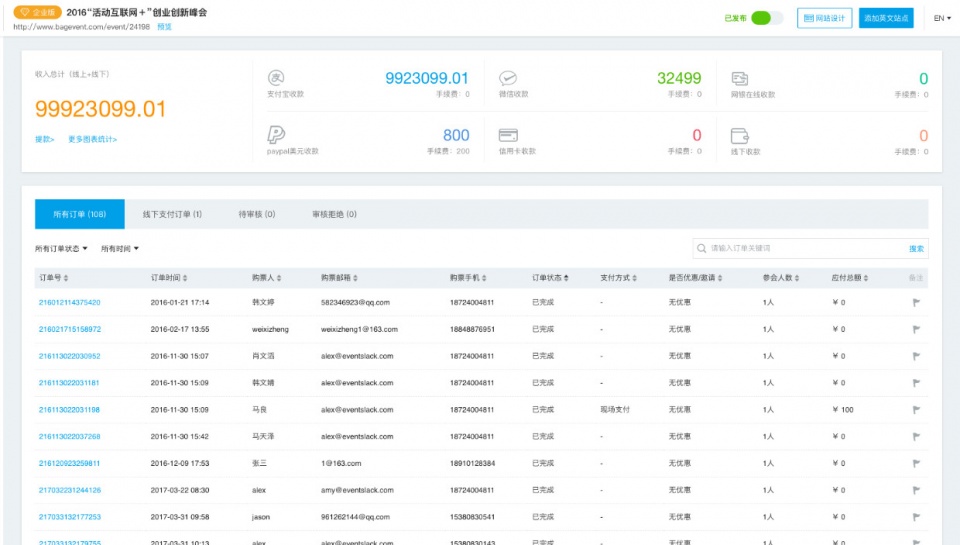
Task: Open order link 217033132177253
Action: pyautogui.click(x=70, y=517)
